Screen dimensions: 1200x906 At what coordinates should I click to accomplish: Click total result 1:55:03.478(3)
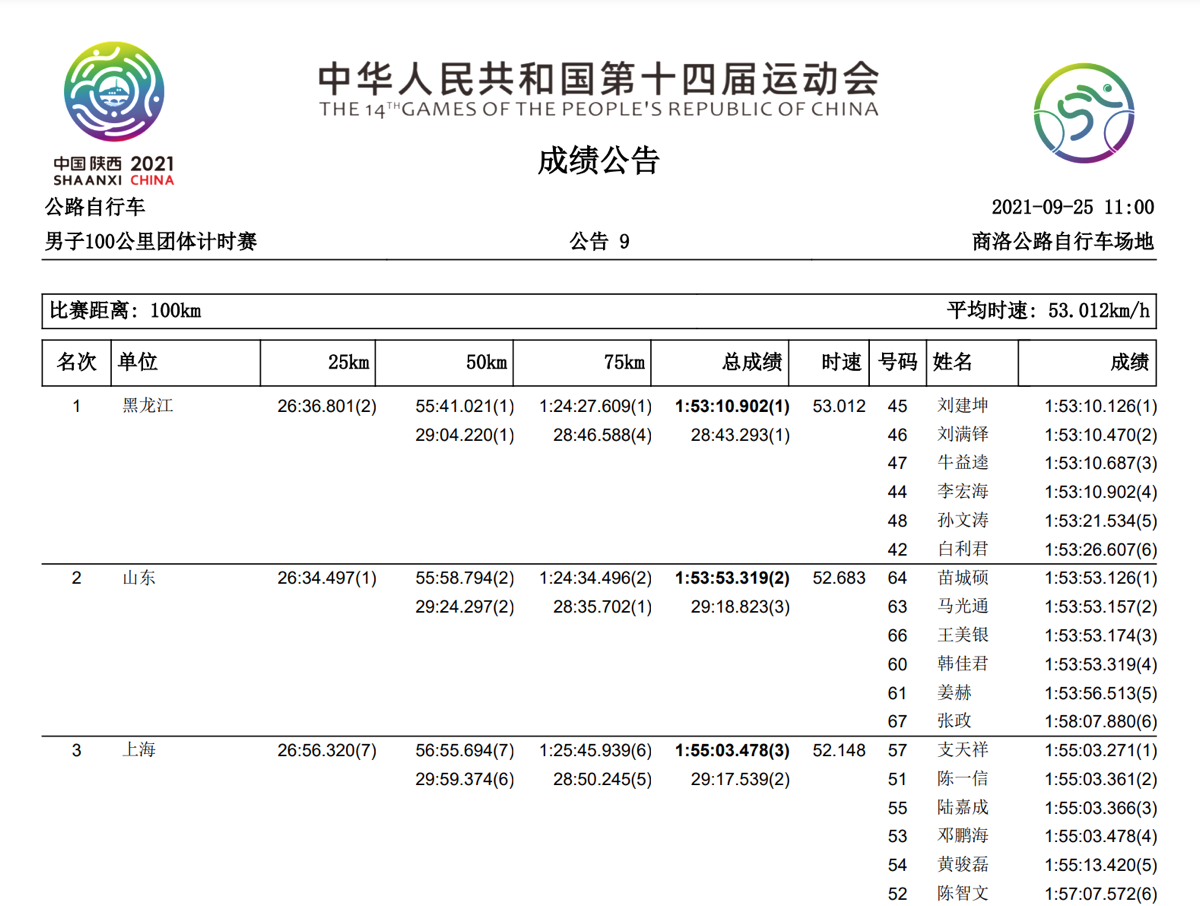point(733,750)
